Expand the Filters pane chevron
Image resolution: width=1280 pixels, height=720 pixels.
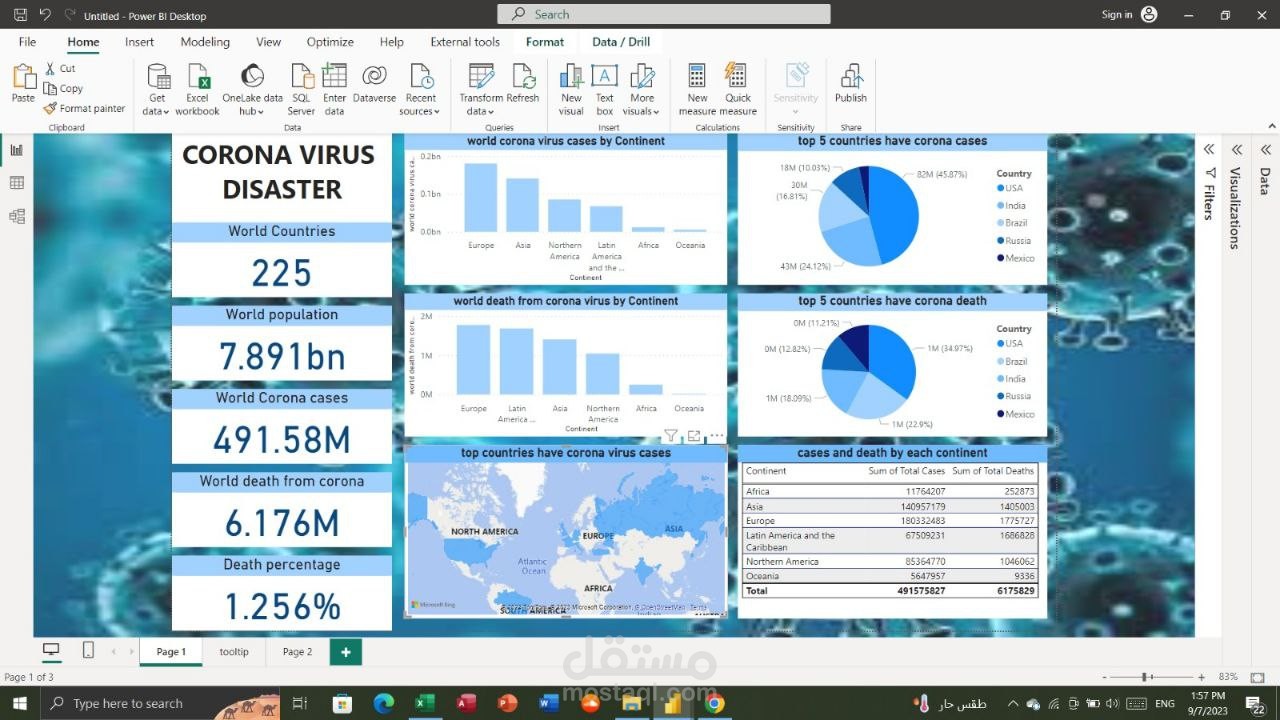pos(1209,149)
